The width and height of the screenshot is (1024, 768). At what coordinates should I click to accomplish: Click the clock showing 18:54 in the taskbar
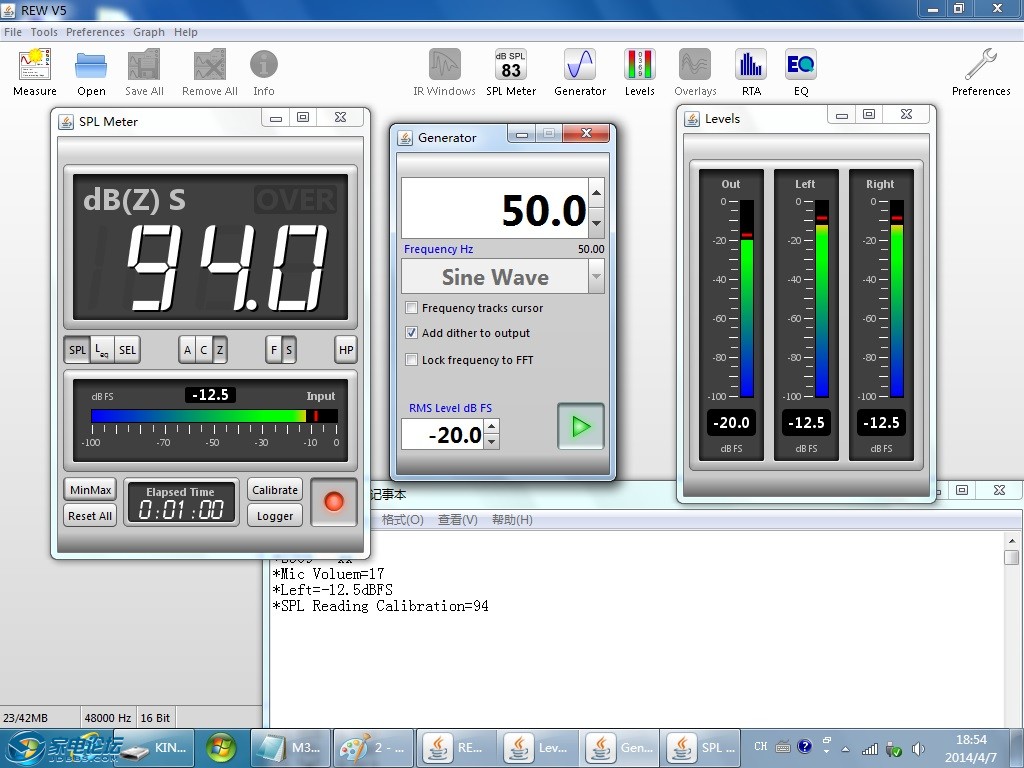pyautogui.click(x=971, y=740)
